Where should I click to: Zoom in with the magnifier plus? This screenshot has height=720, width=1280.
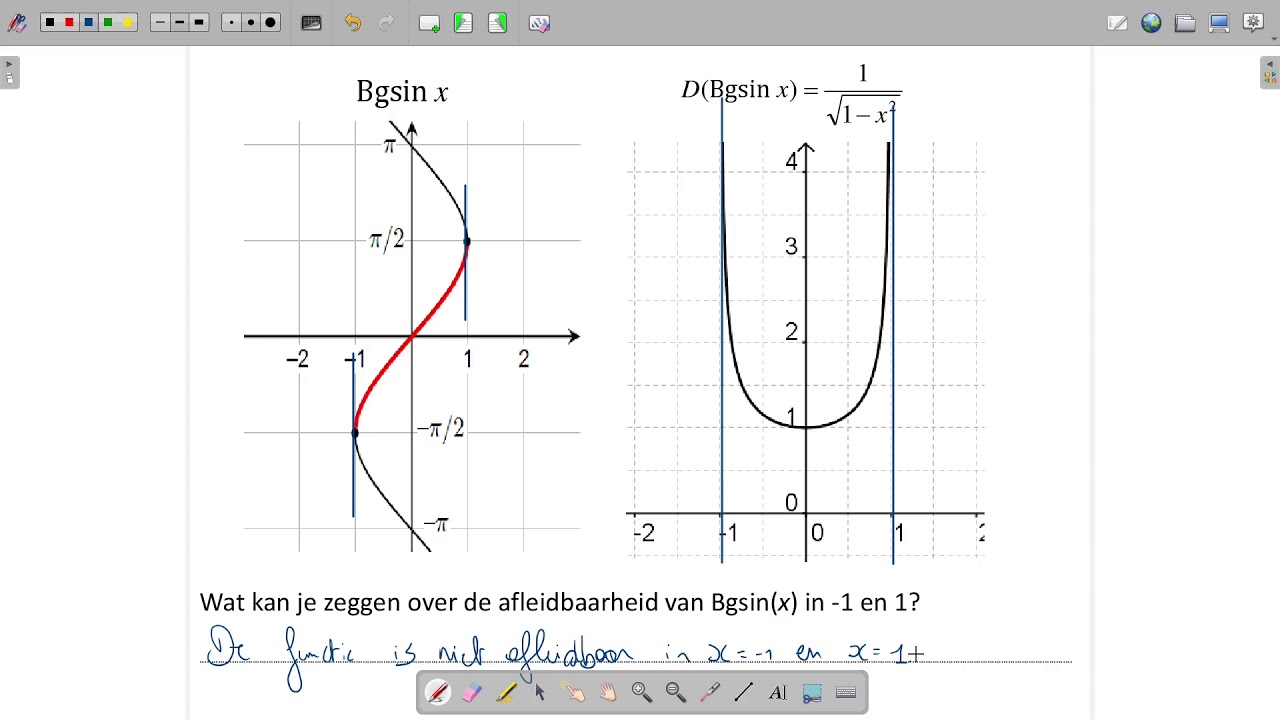pyautogui.click(x=642, y=692)
